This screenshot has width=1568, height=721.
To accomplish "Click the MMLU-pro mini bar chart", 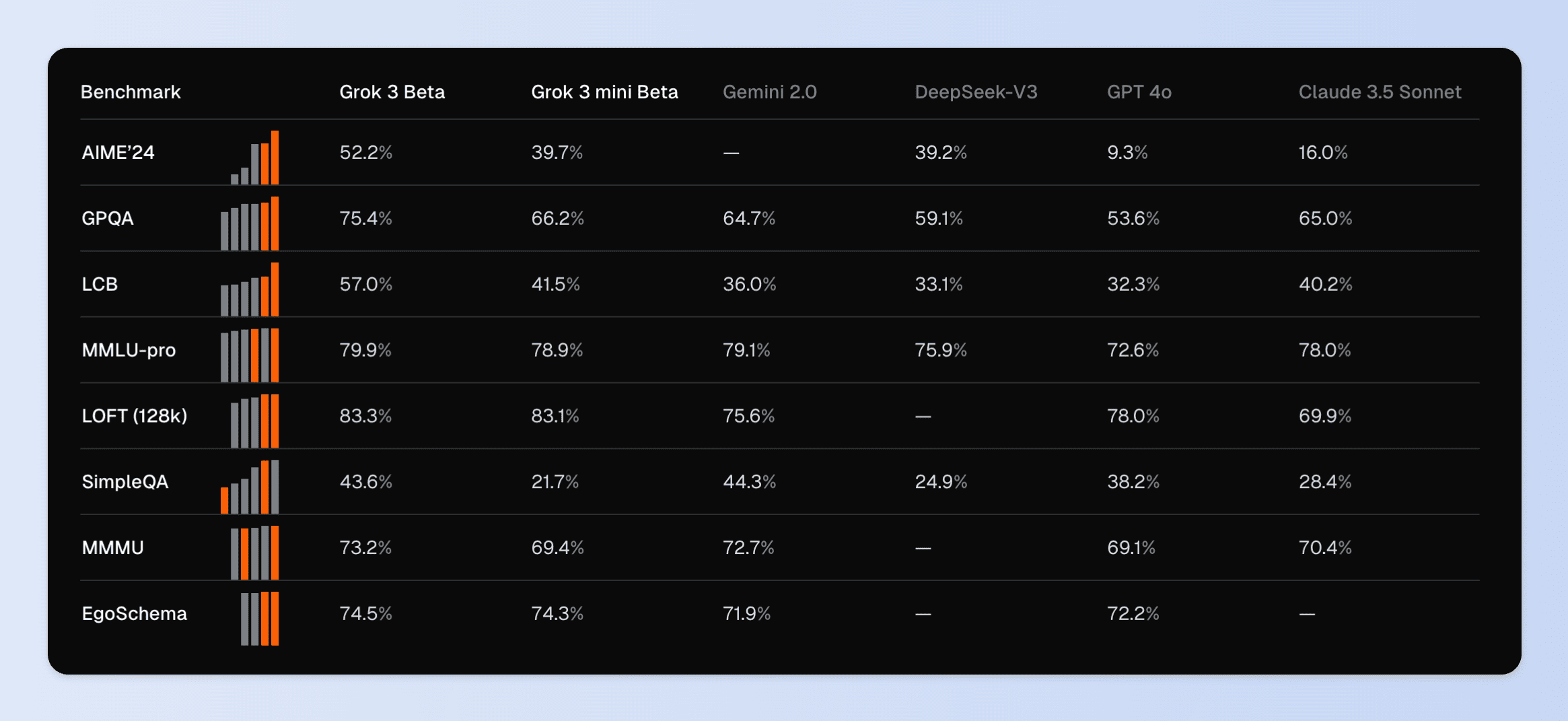I will [250, 356].
